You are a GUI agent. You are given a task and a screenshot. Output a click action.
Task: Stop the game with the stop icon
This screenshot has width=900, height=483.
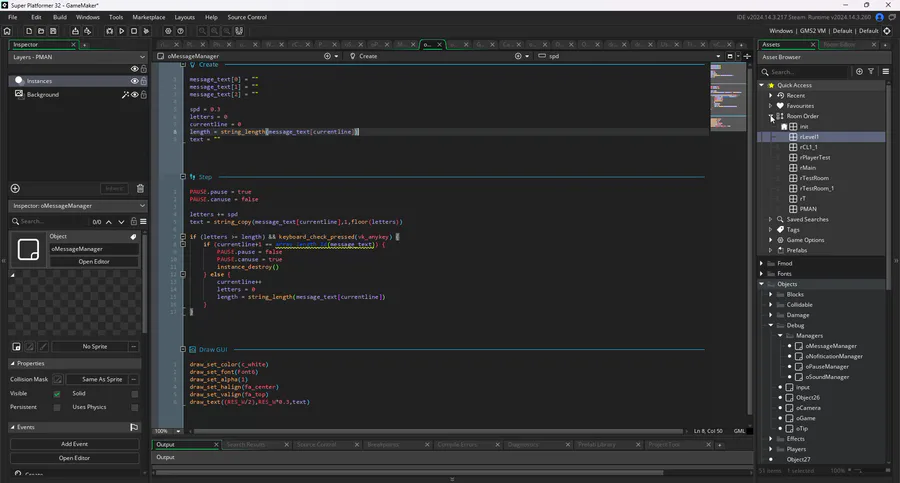click(x=134, y=31)
